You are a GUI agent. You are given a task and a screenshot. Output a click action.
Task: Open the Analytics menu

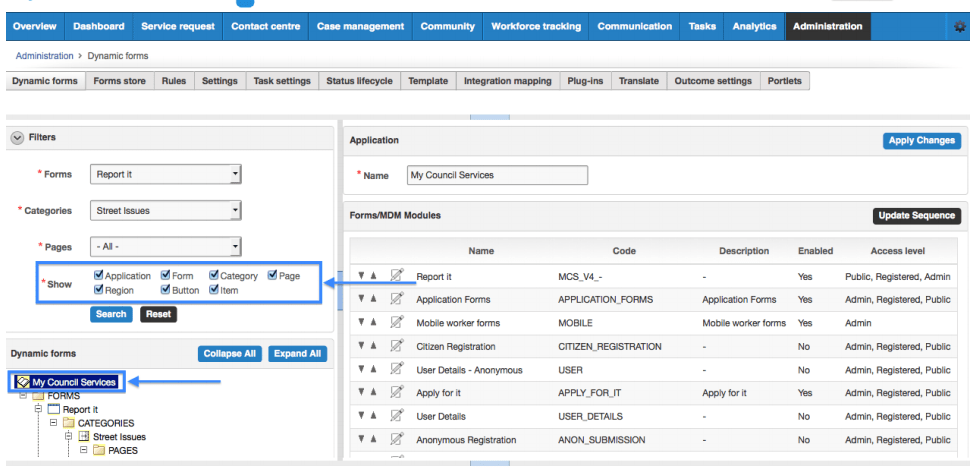(x=754, y=27)
